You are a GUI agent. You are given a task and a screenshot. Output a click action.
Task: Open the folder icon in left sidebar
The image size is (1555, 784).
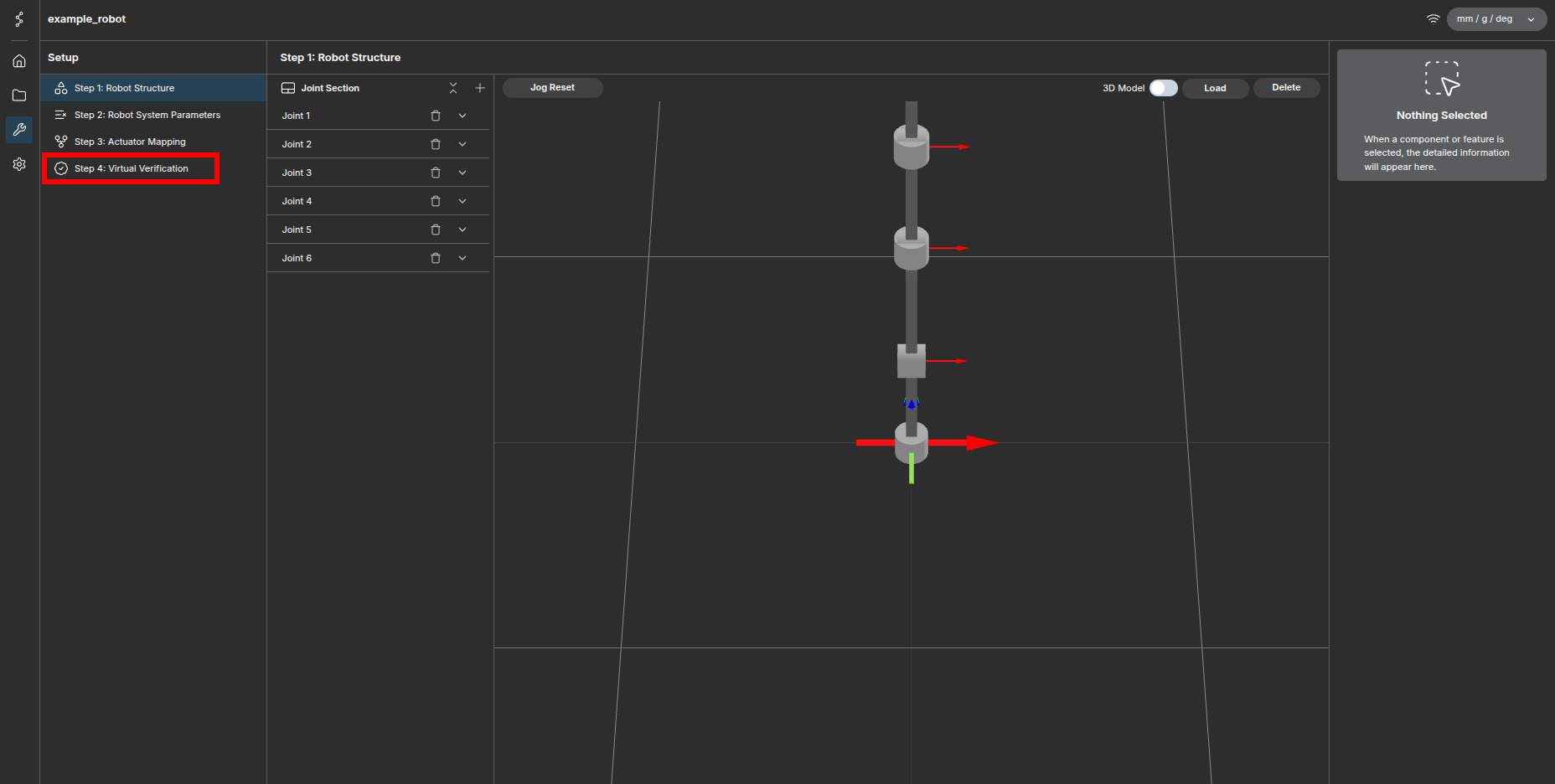click(x=19, y=95)
